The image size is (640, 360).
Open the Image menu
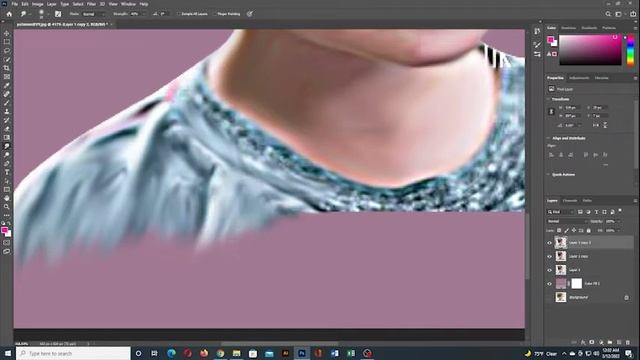click(x=38, y=4)
